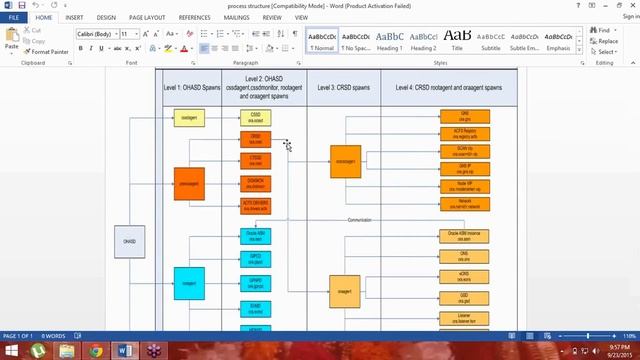640x360 pixels.
Task: Align text right
Action: pyautogui.click(x=225, y=49)
